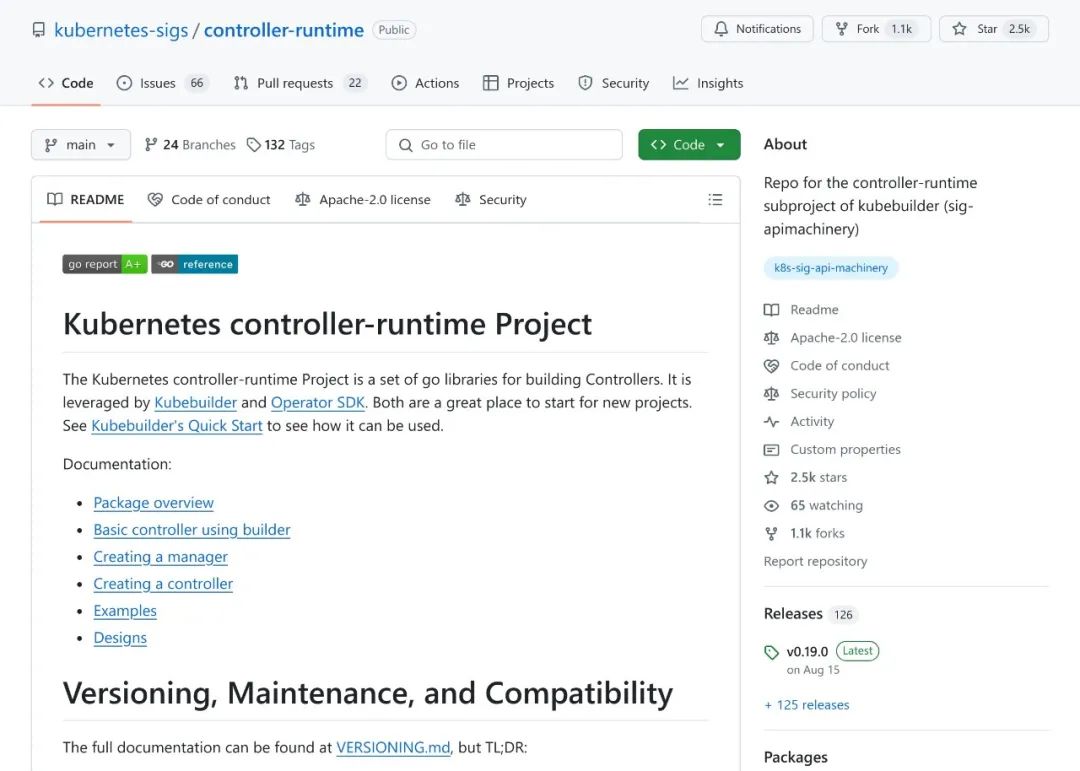Viewport: 1080px width, 771px height.
Task: Open the Creating a controller link
Action: (163, 584)
